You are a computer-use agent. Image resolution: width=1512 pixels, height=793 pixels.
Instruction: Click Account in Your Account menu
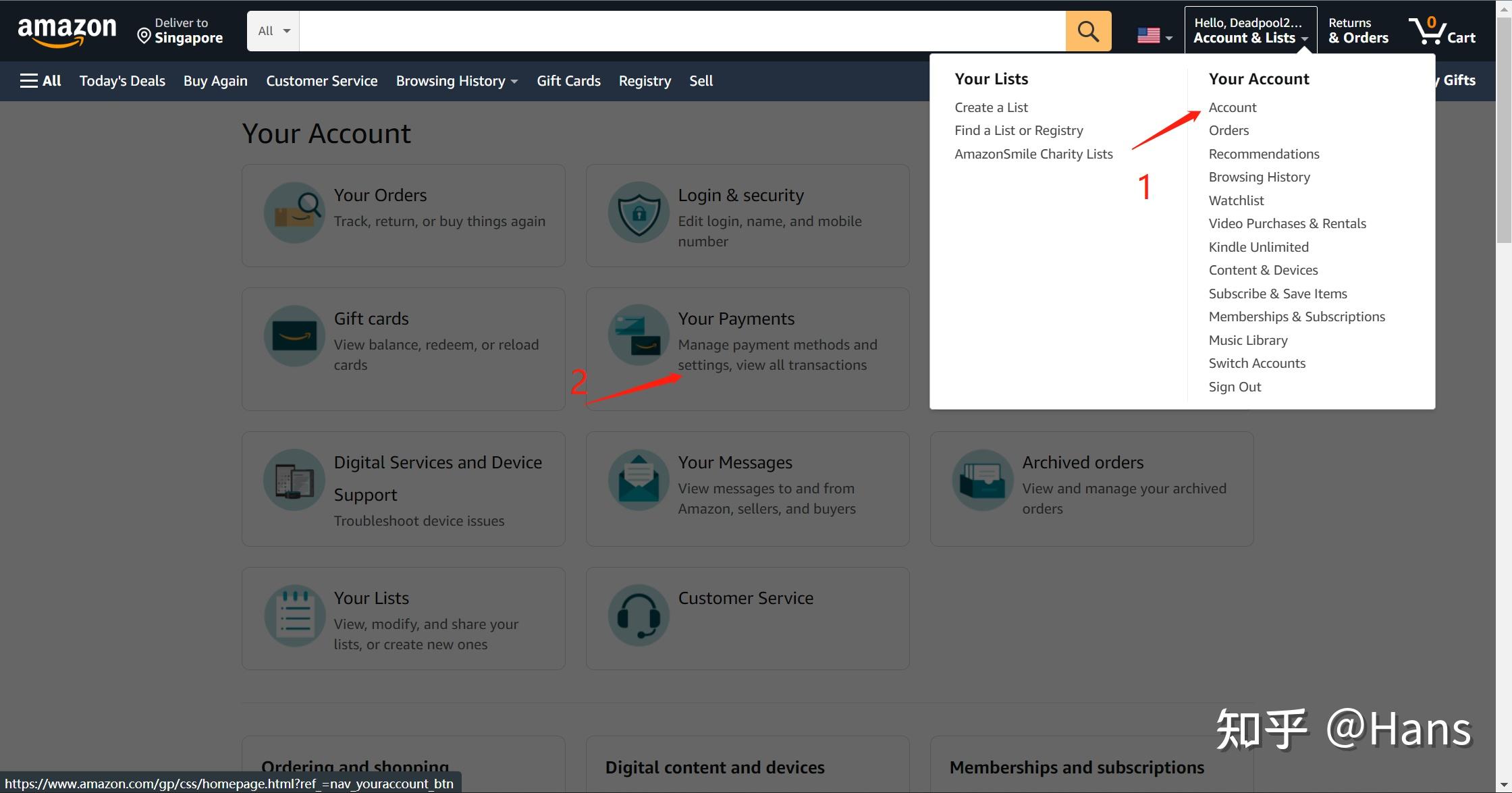pyautogui.click(x=1233, y=107)
